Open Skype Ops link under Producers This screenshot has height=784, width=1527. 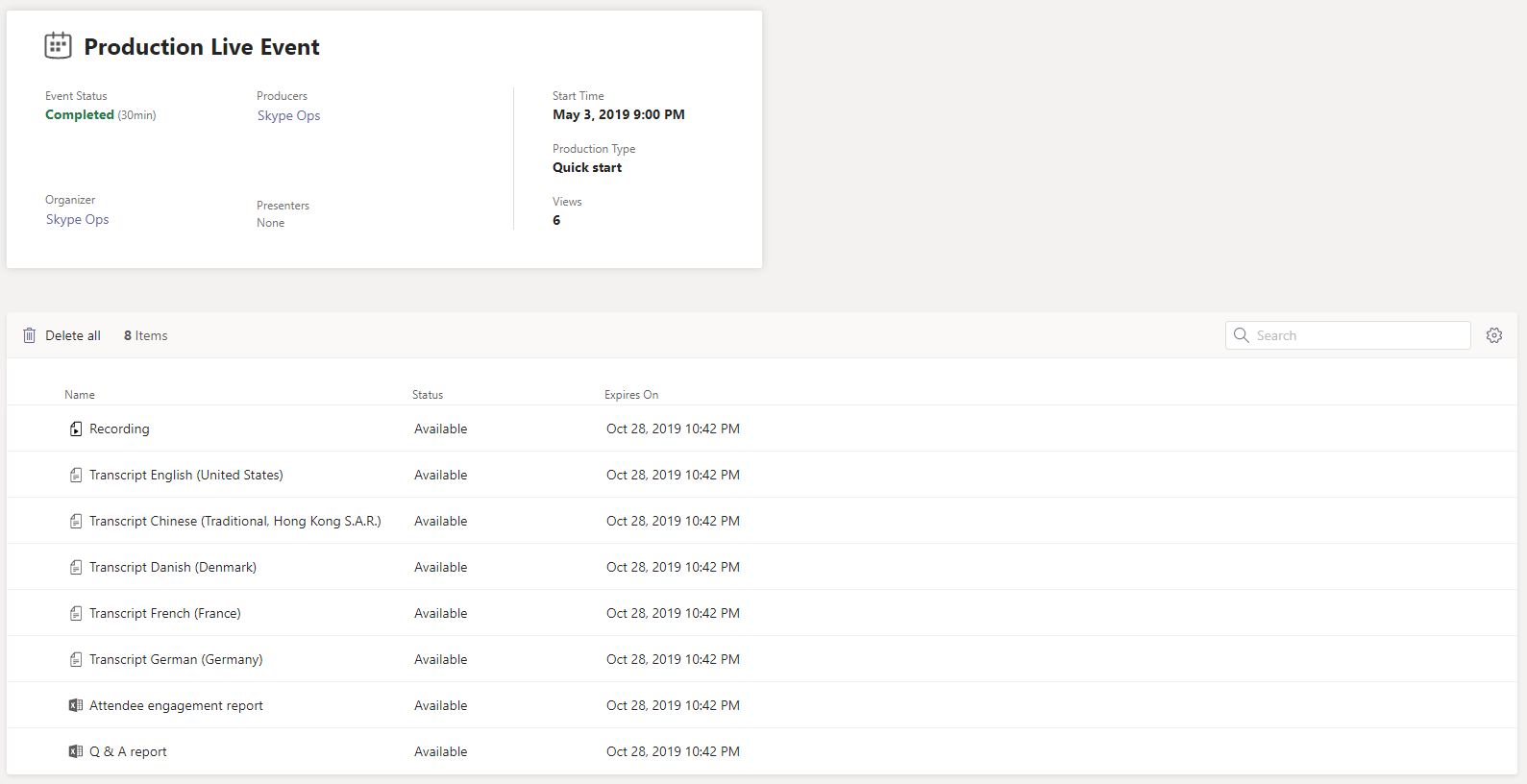pos(288,115)
